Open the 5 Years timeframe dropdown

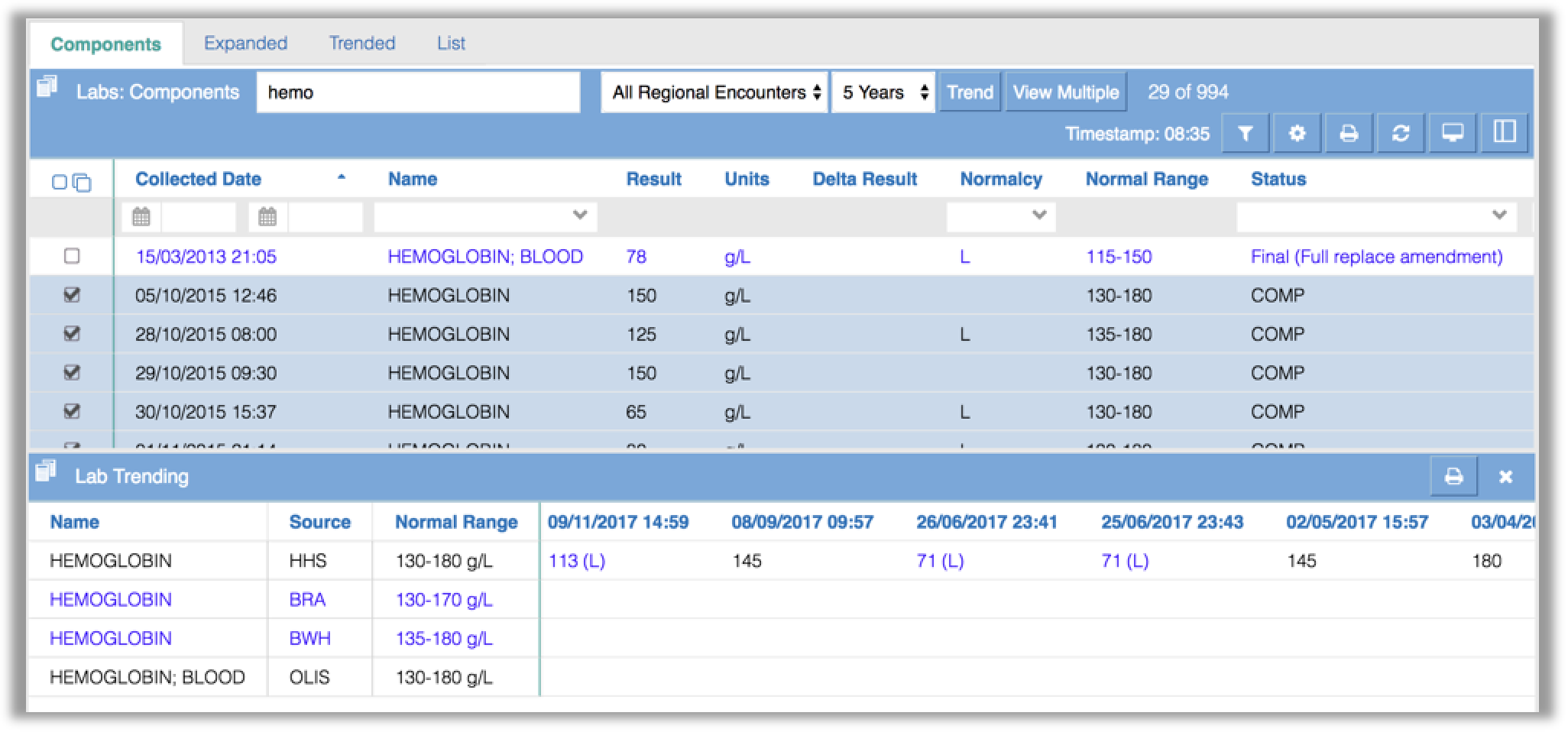pyautogui.click(x=883, y=92)
